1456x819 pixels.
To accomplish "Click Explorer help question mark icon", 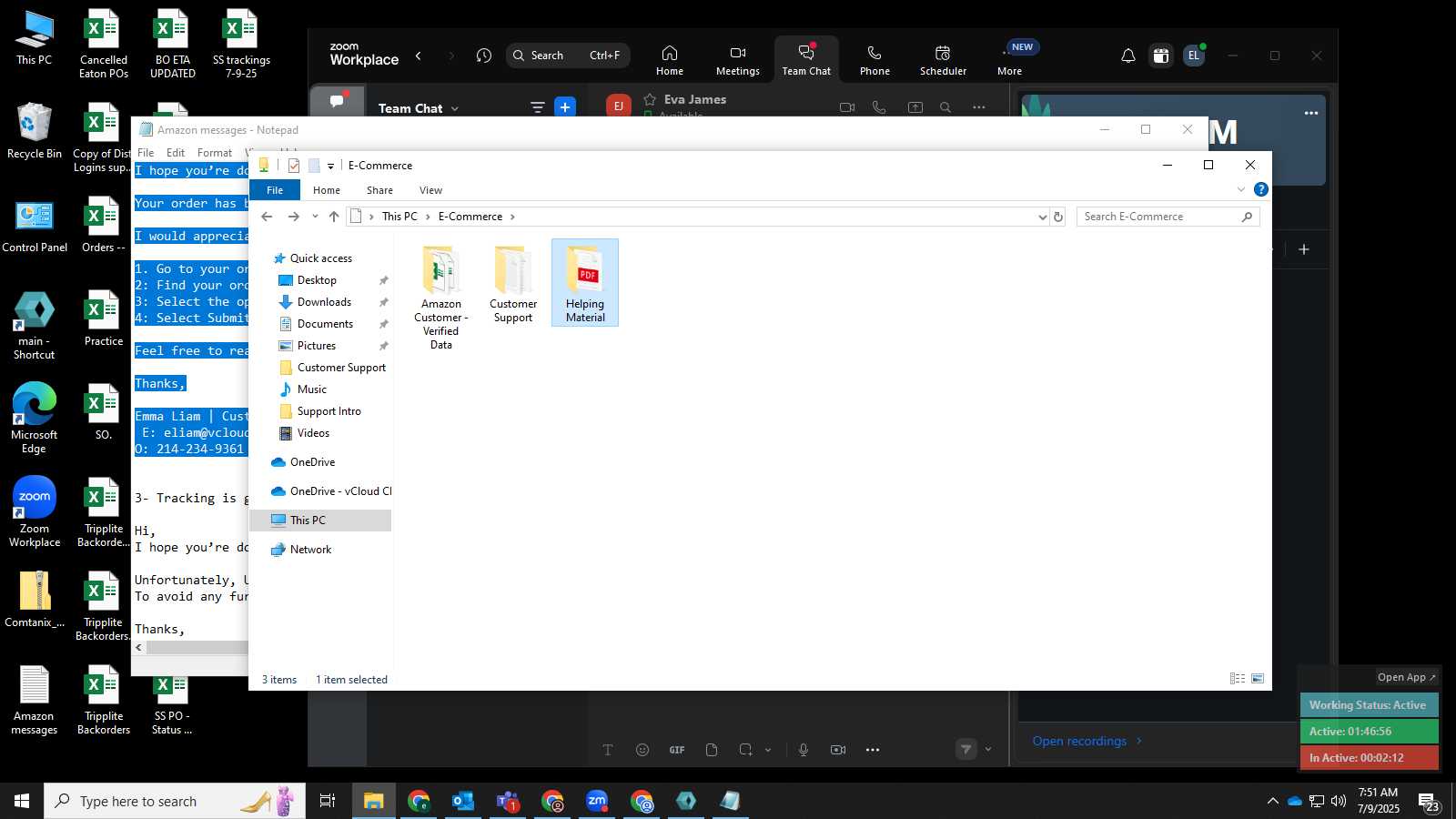I will tap(1260, 189).
